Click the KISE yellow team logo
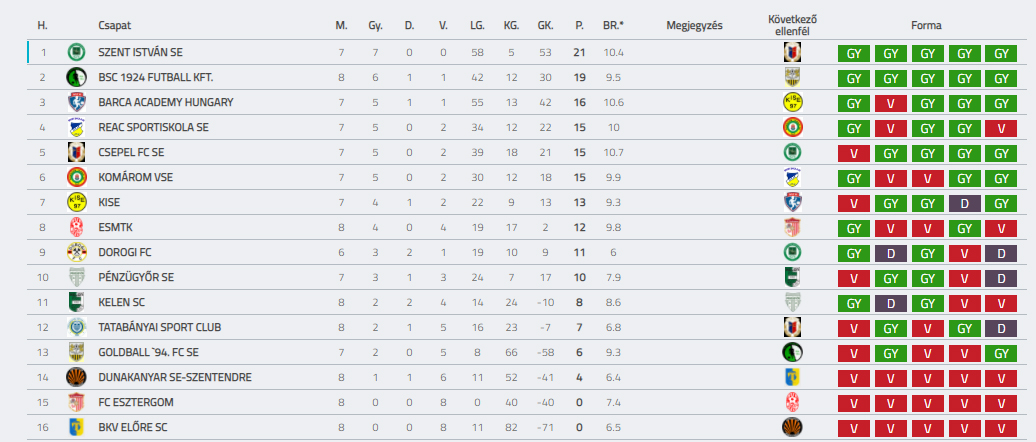Image resolution: width=1036 pixels, height=442 pixels. 76,202
